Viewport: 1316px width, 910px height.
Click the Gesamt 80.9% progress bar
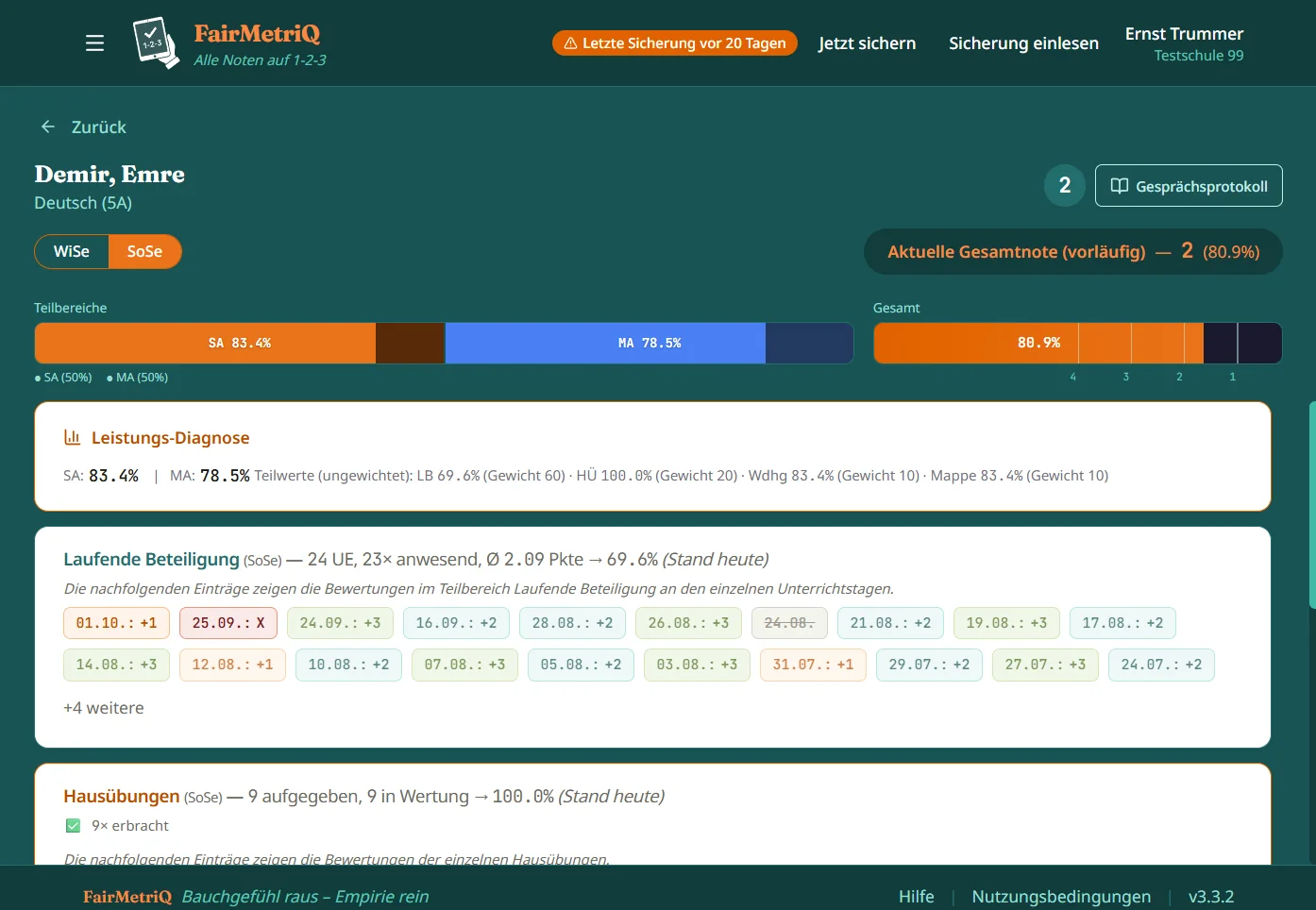pos(1078,344)
